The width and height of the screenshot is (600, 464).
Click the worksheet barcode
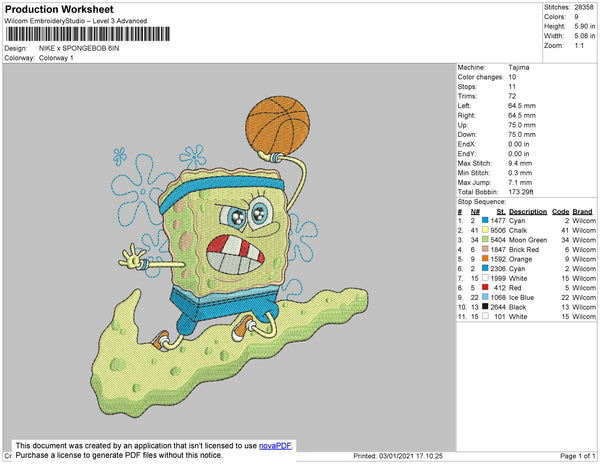(88, 34)
